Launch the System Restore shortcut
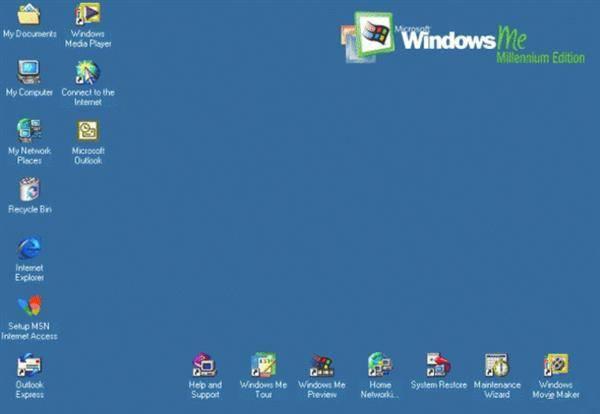600x414 pixels. 439,364
